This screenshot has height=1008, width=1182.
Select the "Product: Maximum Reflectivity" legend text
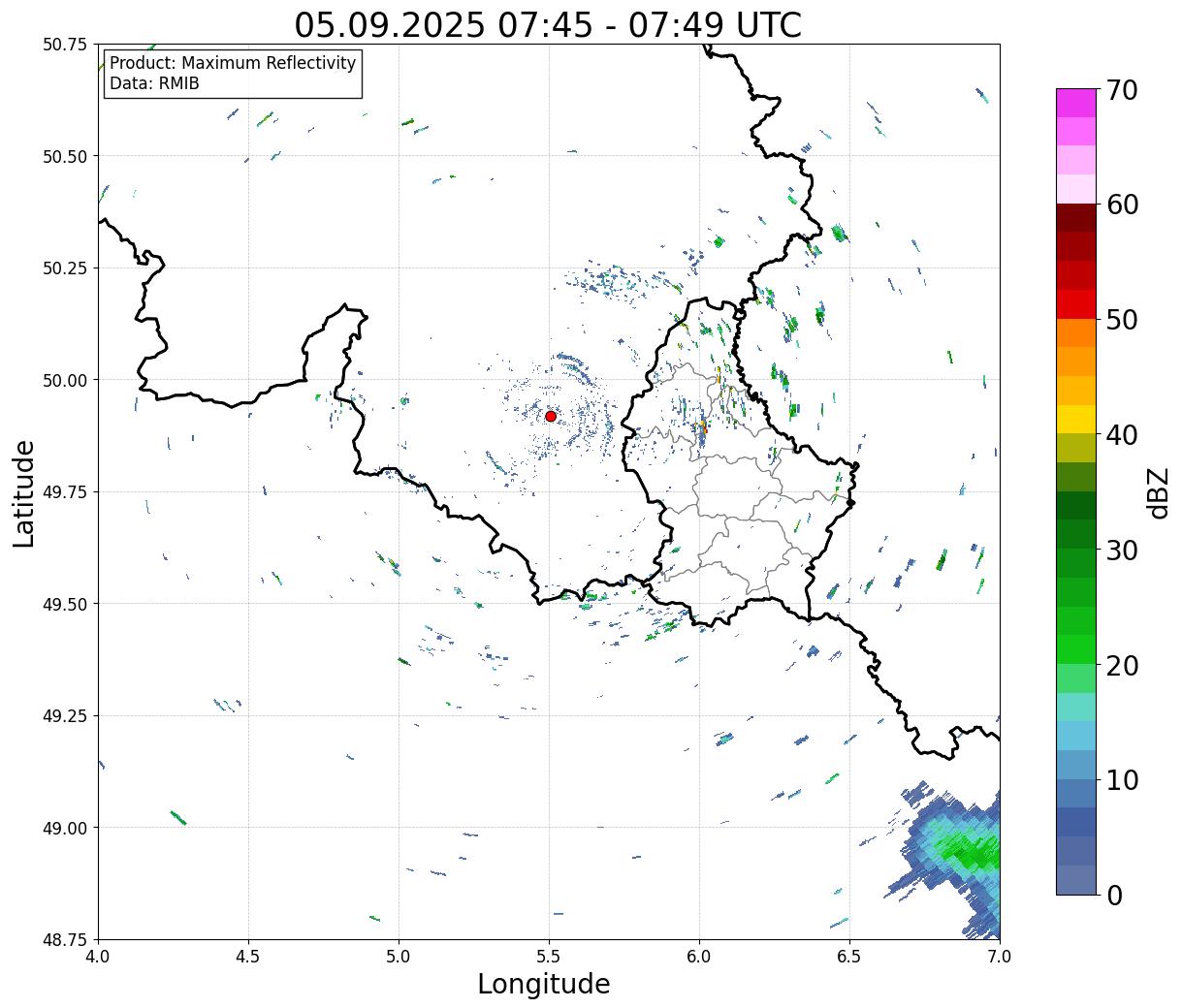233,63
